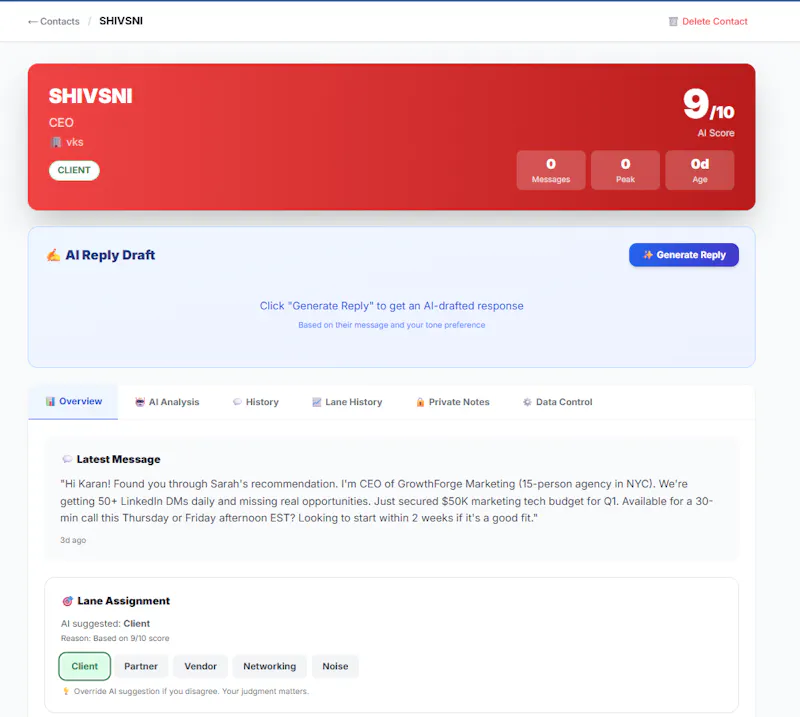Click the SHIVSNI breadcrumb title
This screenshot has height=717, width=800.
(x=121, y=21)
